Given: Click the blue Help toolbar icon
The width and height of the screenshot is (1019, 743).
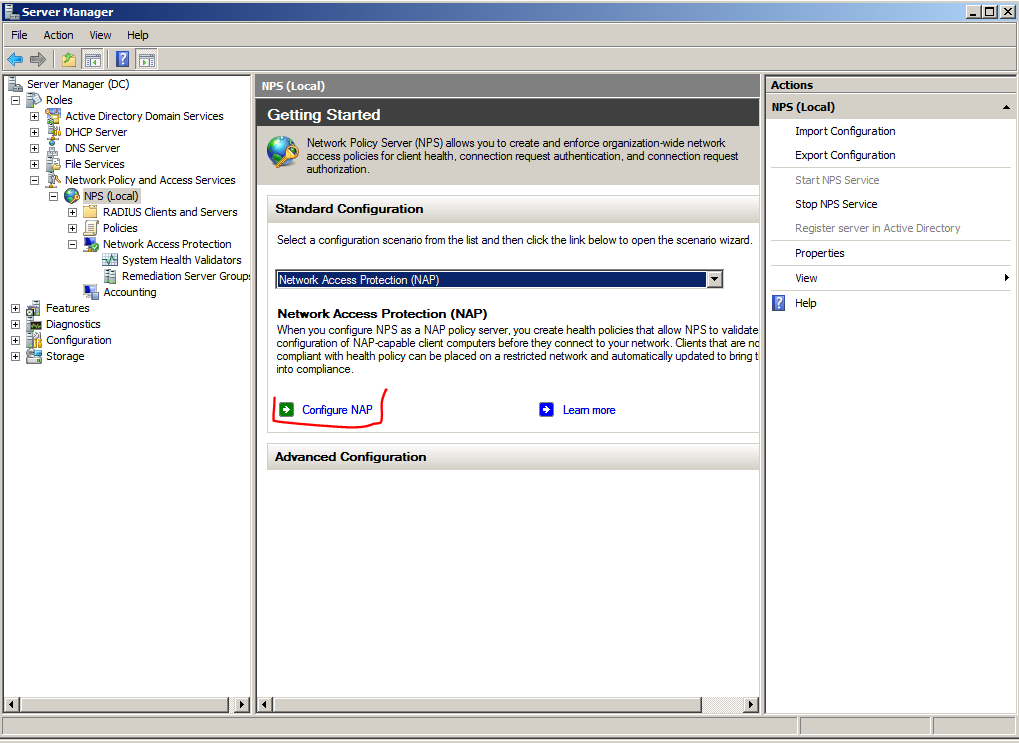Looking at the screenshot, I should click(122, 60).
